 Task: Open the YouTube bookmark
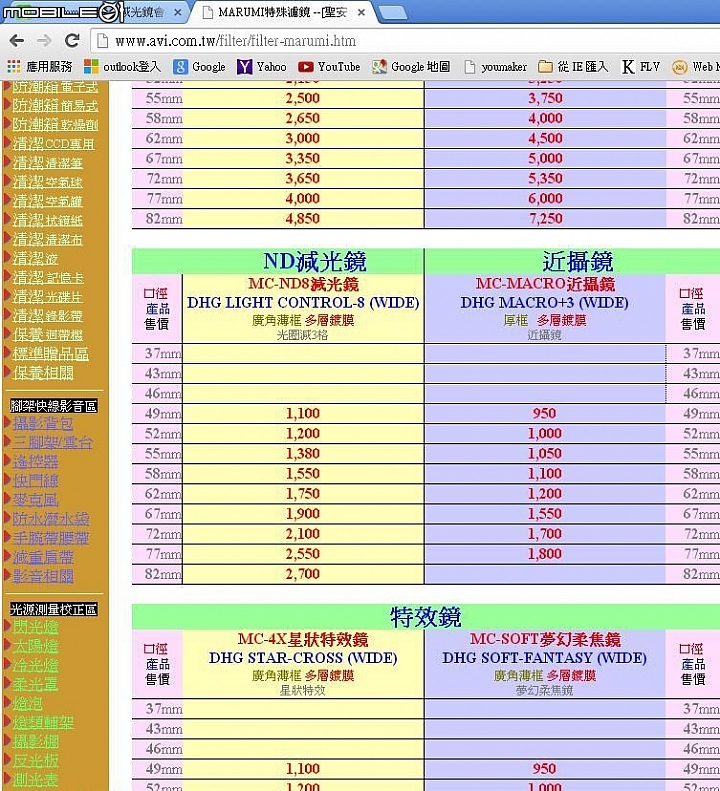[x=329, y=67]
